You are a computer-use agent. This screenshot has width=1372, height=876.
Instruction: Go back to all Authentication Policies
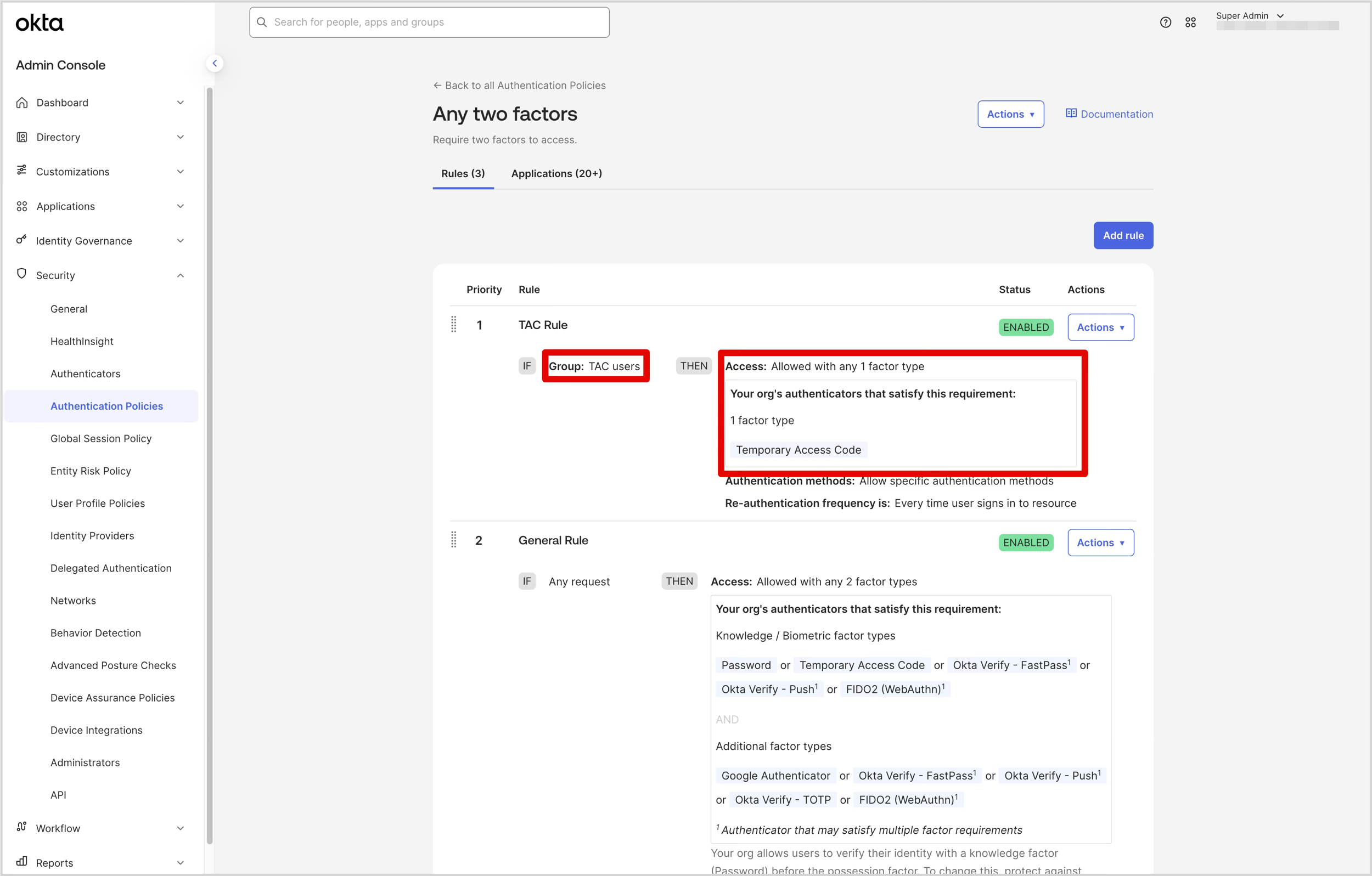[x=519, y=86]
